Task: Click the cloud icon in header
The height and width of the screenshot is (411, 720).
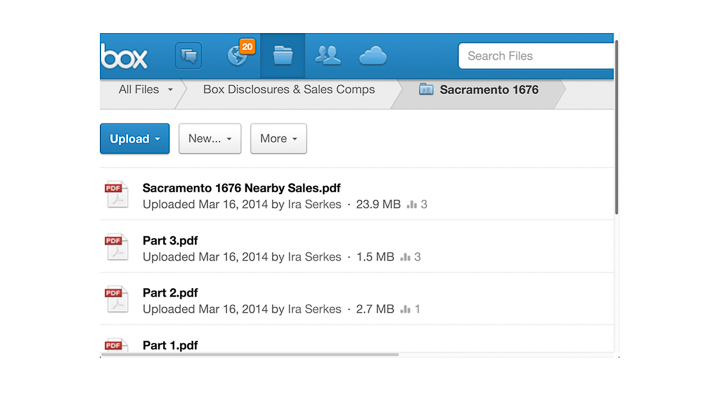Action: tap(372, 56)
